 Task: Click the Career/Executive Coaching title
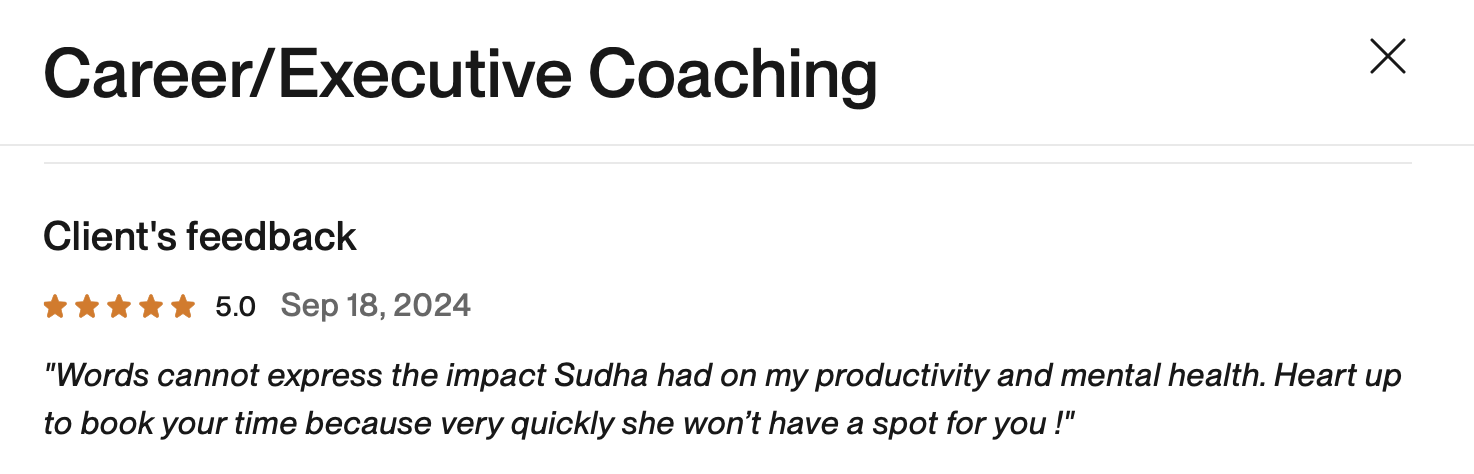pyautogui.click(x=460, y=74)
